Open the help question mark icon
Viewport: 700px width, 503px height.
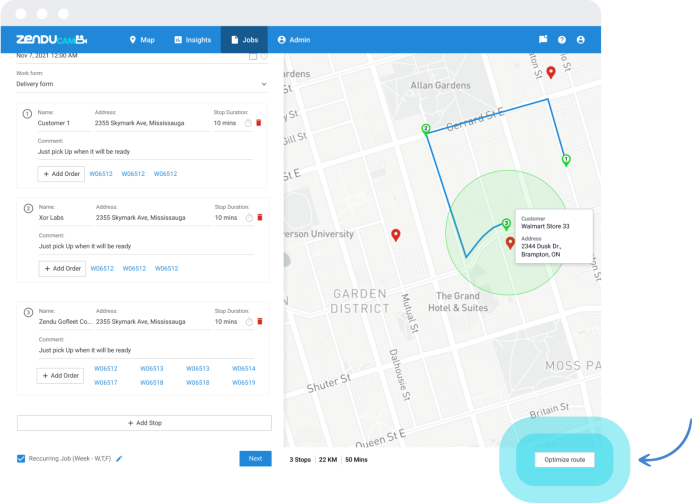click(x=562, y=40)
